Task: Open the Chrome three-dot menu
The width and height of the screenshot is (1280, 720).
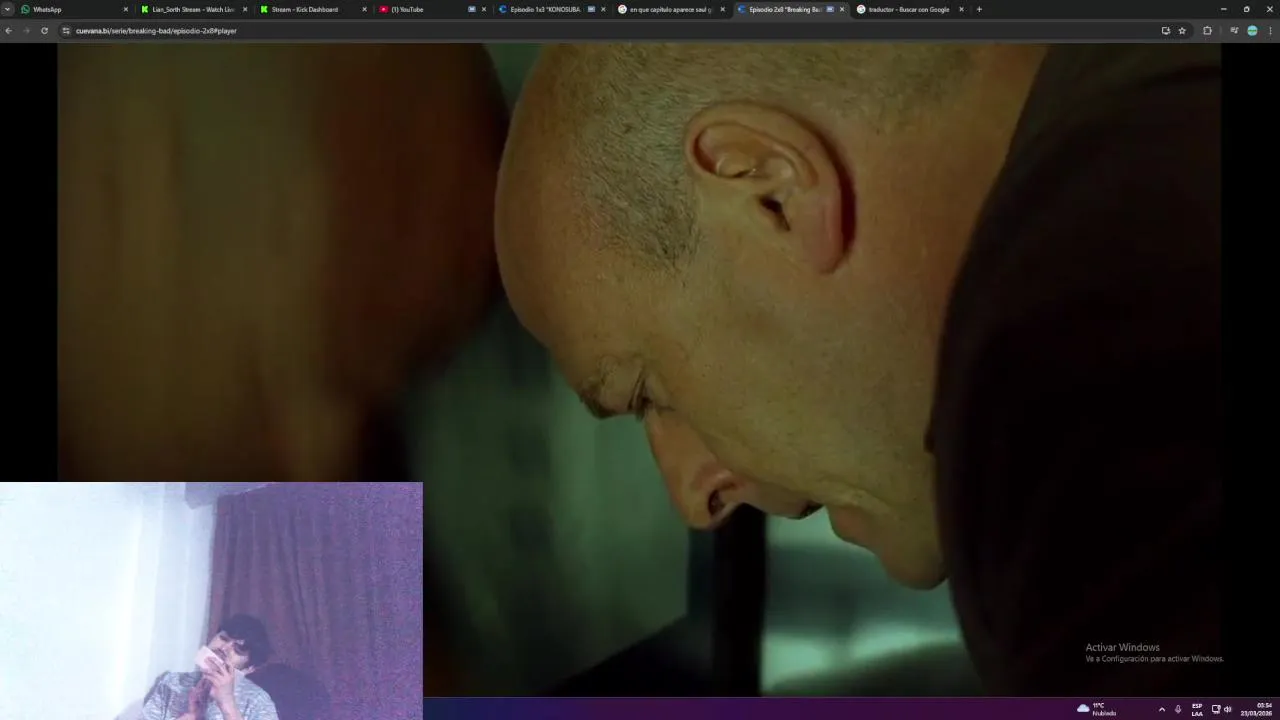Action: tap(1271, 31)
